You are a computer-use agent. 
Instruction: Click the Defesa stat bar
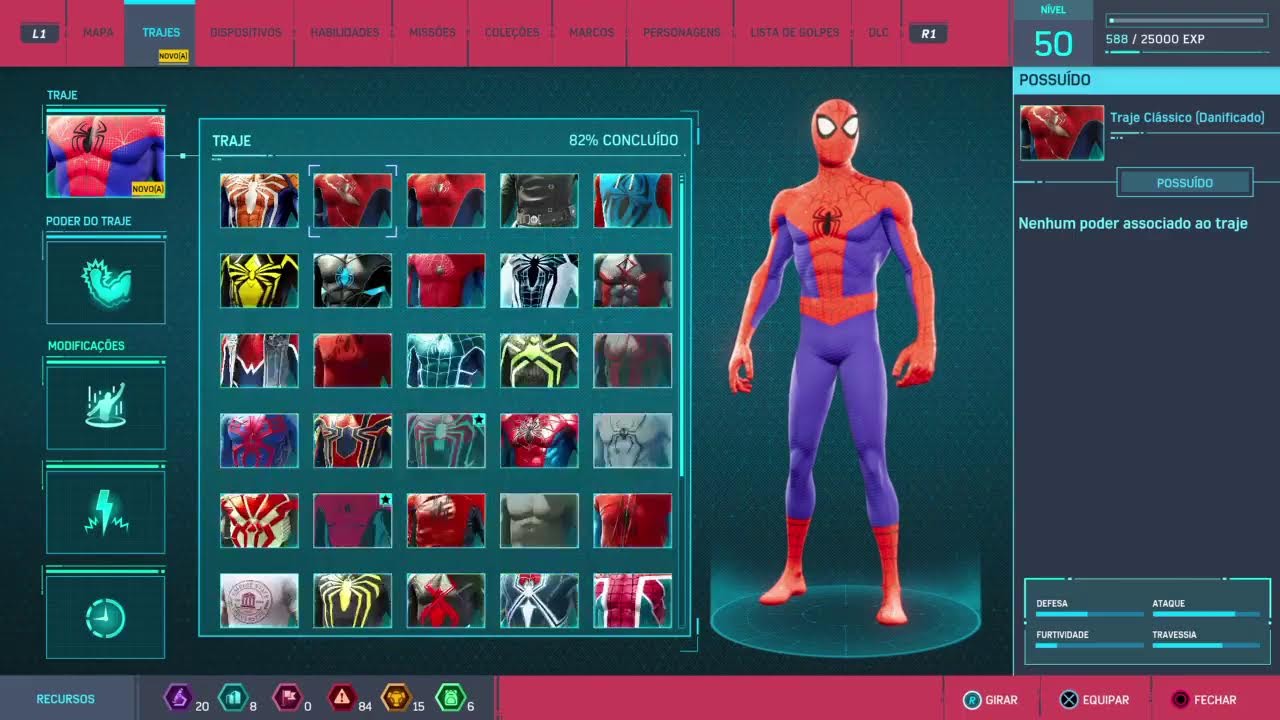coord(1089,614)
